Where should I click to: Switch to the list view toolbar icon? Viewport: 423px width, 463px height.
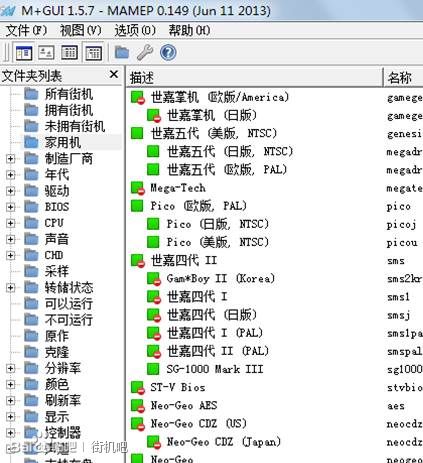click(69, 53)
